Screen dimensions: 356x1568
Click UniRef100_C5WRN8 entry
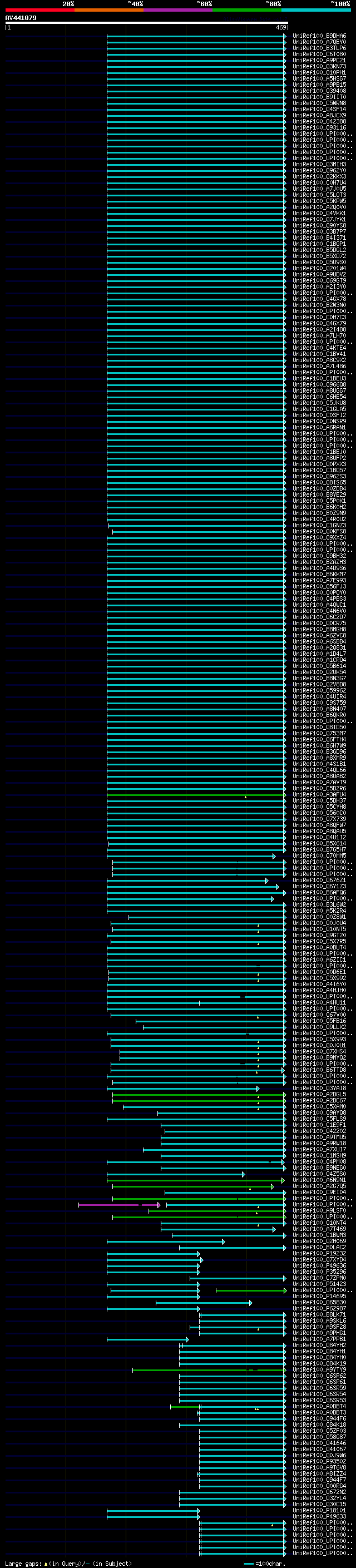[x=319, y=103]
